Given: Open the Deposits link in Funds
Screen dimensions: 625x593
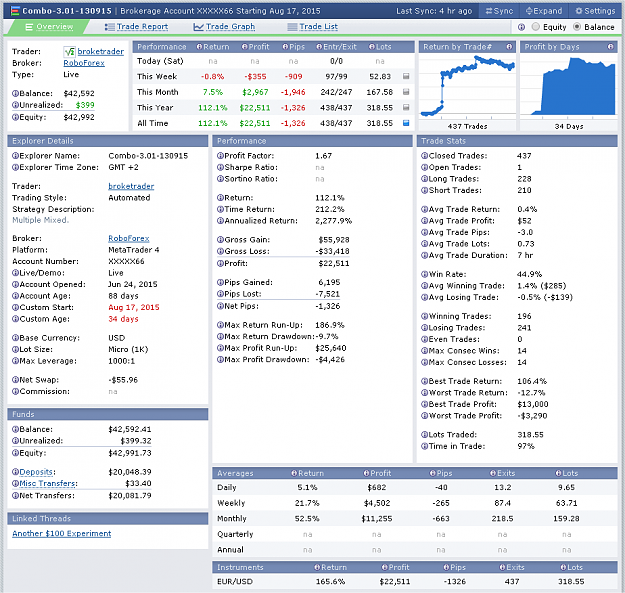Looking at the screenshot, I should click(x=36, y=472).
